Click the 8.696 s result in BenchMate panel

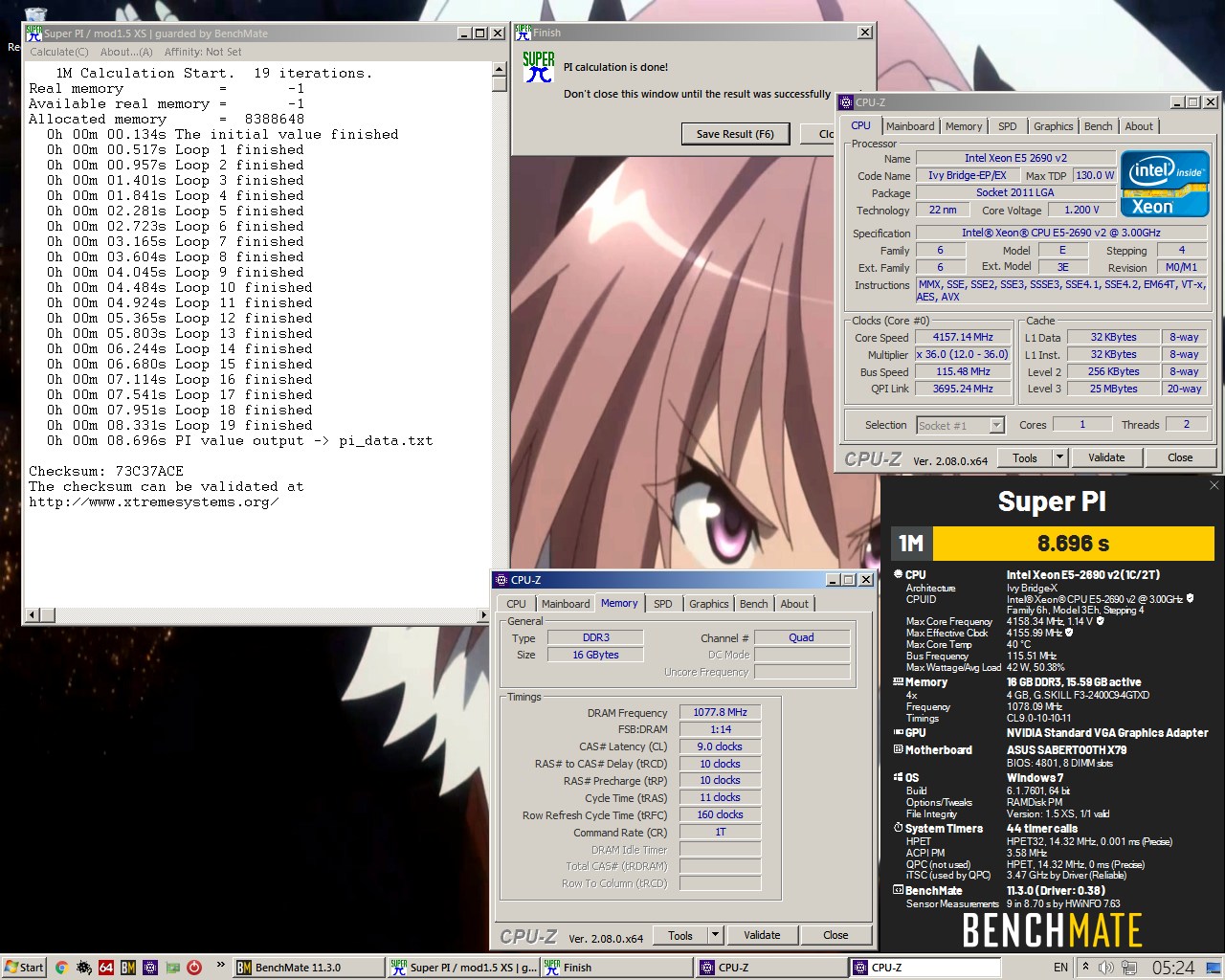pyautogui.click(x=1073, y=544)
